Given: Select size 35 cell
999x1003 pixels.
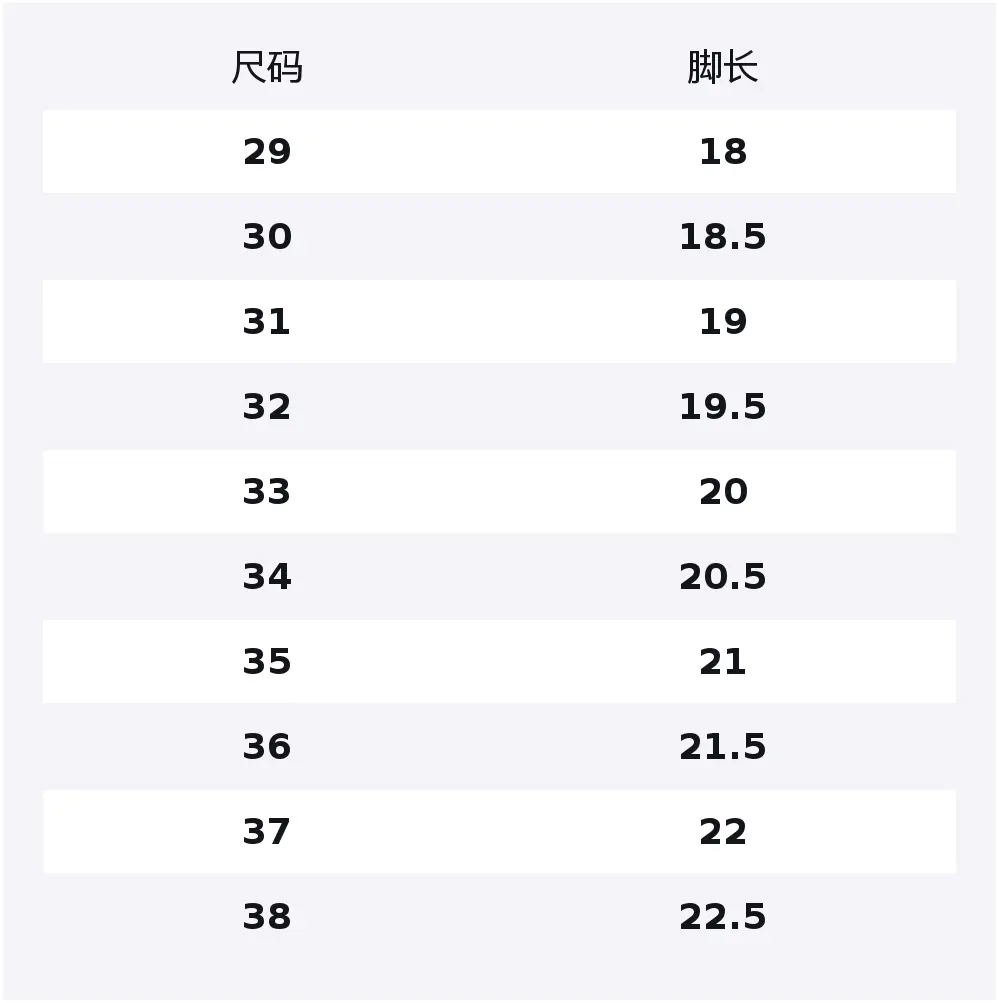Looking at the screenshot, I should [x=267, y=662].
